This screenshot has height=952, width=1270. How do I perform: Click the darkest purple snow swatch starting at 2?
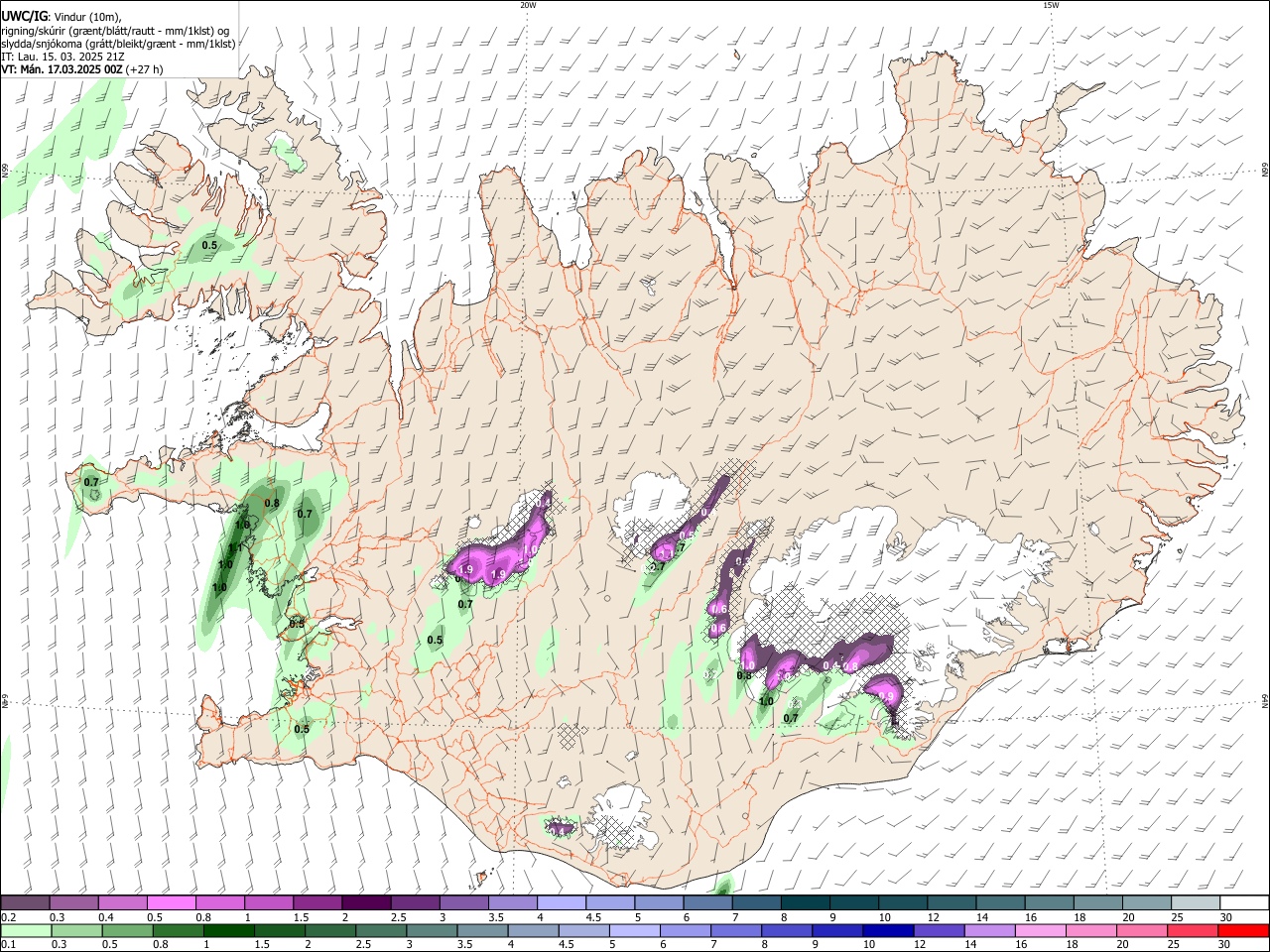tap(365, 903)
